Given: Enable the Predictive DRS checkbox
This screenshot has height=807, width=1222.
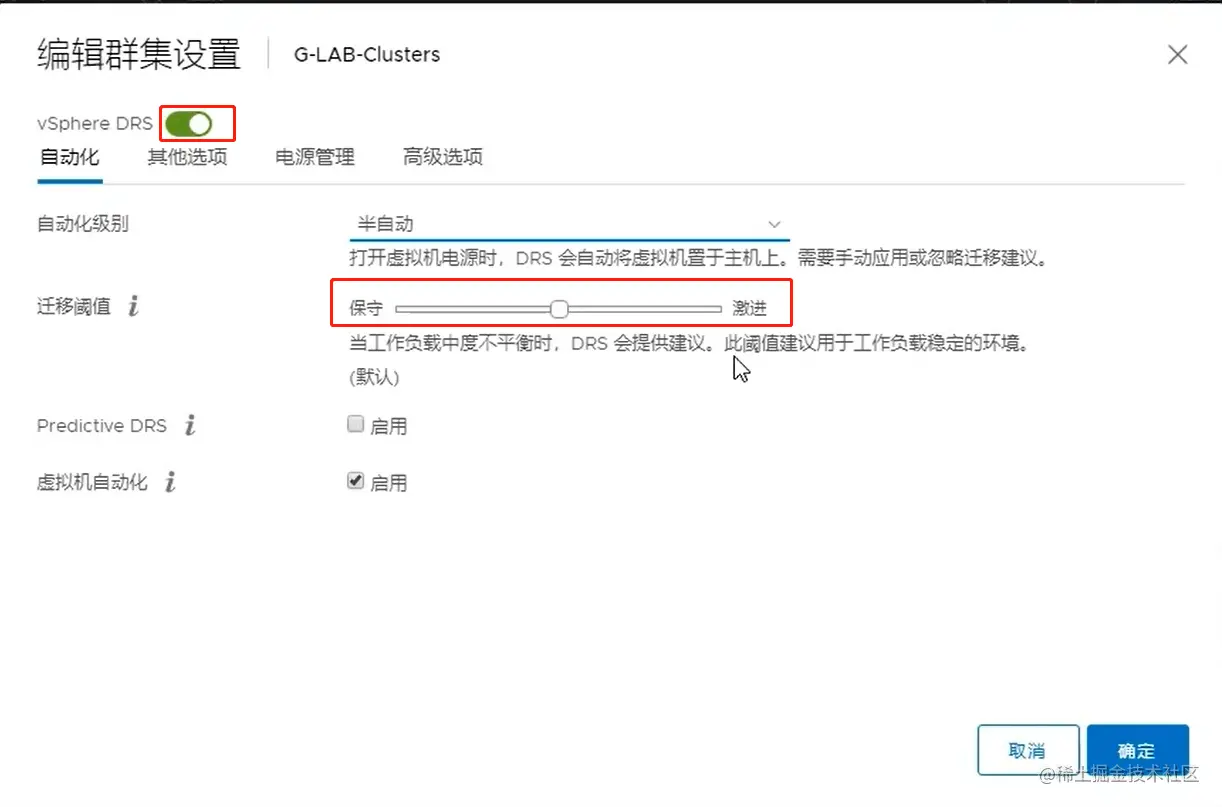Looking at the screenshot, I should click(x=355, y=424).
